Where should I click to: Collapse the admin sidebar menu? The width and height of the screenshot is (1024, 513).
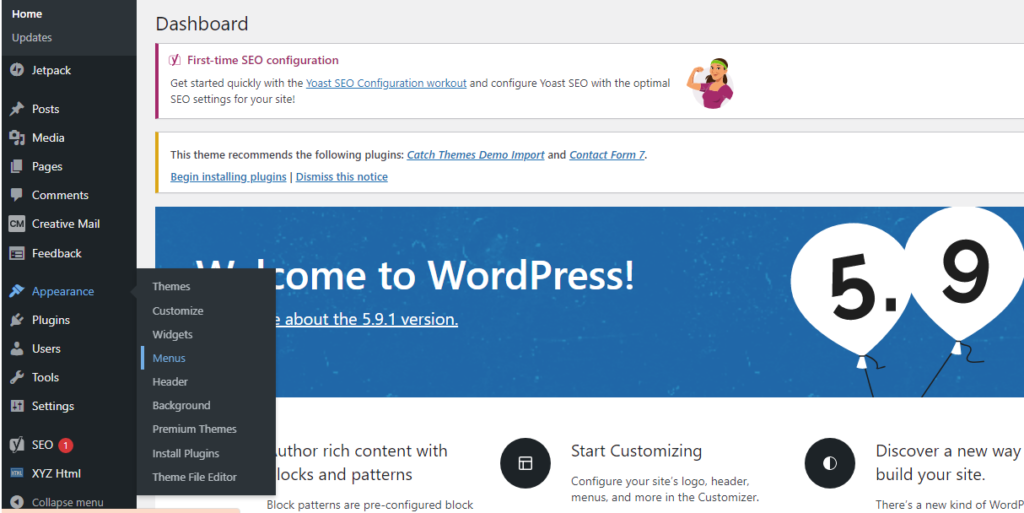click(x=68, y=503)
